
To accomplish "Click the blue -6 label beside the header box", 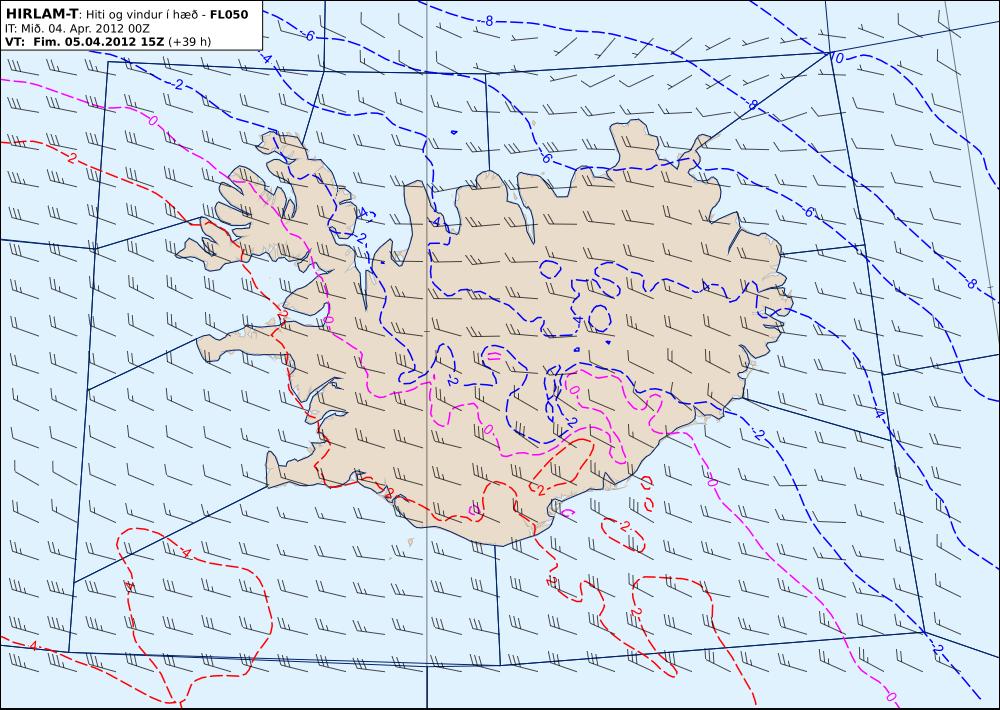I will pos(308,36).
